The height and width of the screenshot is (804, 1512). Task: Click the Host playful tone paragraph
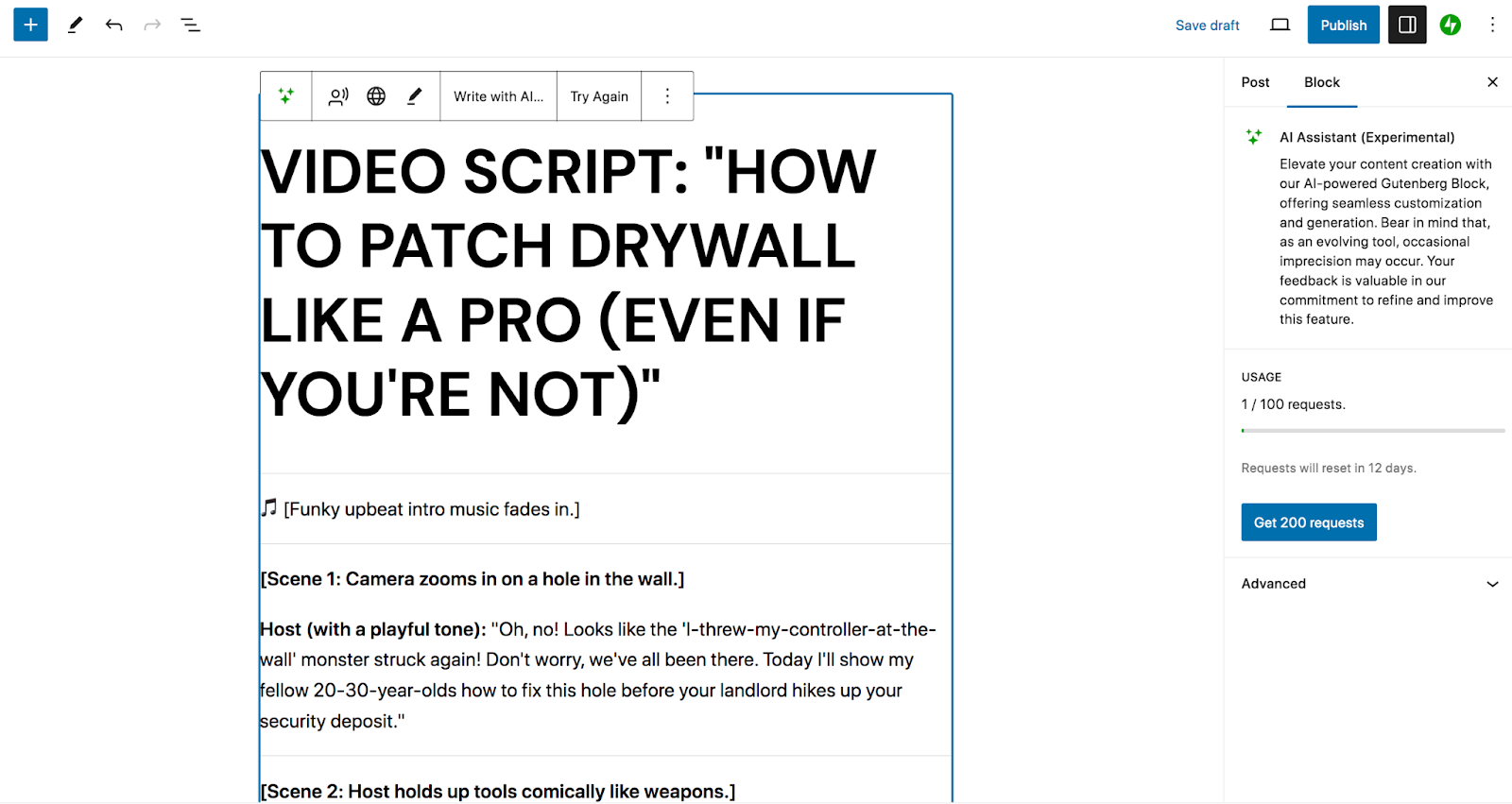tap(600, 676)
